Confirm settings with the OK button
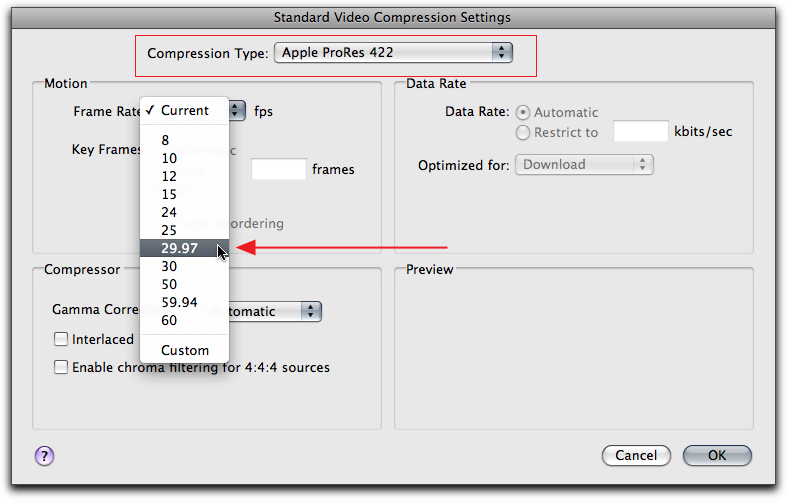 [x=716, y=455]
